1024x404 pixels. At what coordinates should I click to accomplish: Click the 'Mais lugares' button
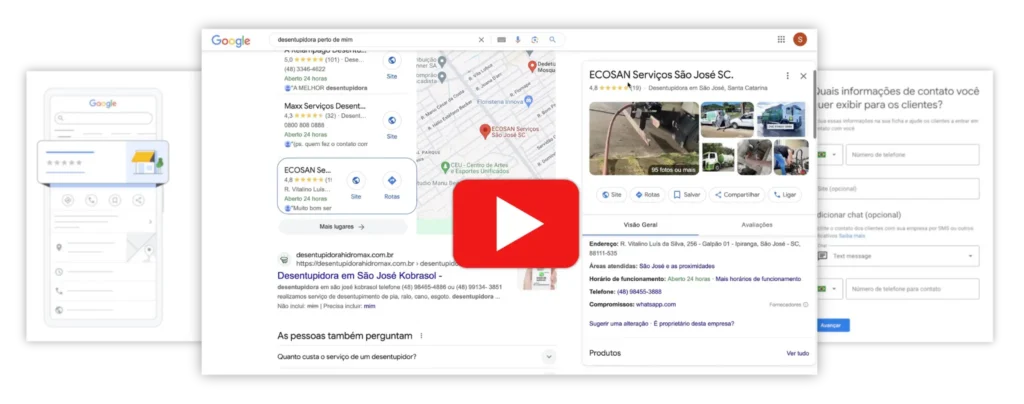point(342,226)
